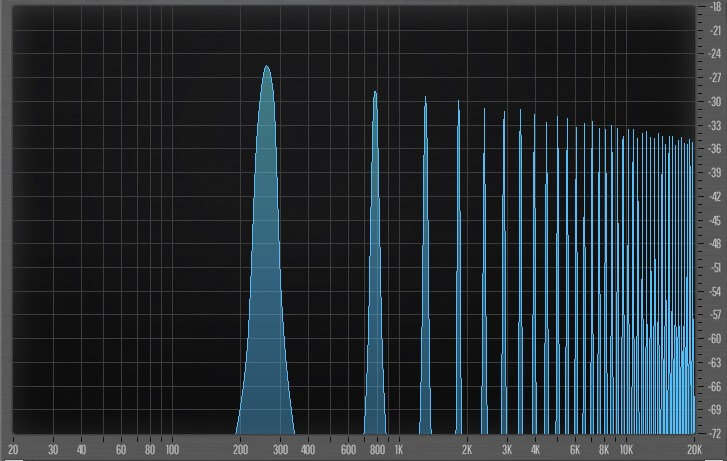
Task: Click the tallest spectrum peak near 260 Hz
Action: pos(266,70)
